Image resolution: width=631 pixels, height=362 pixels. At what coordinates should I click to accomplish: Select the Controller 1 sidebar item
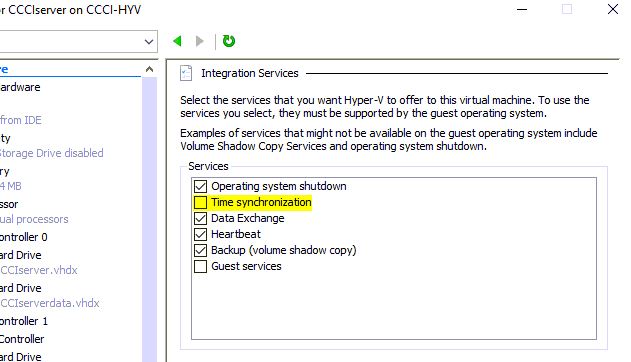click(x=24, y=321)
